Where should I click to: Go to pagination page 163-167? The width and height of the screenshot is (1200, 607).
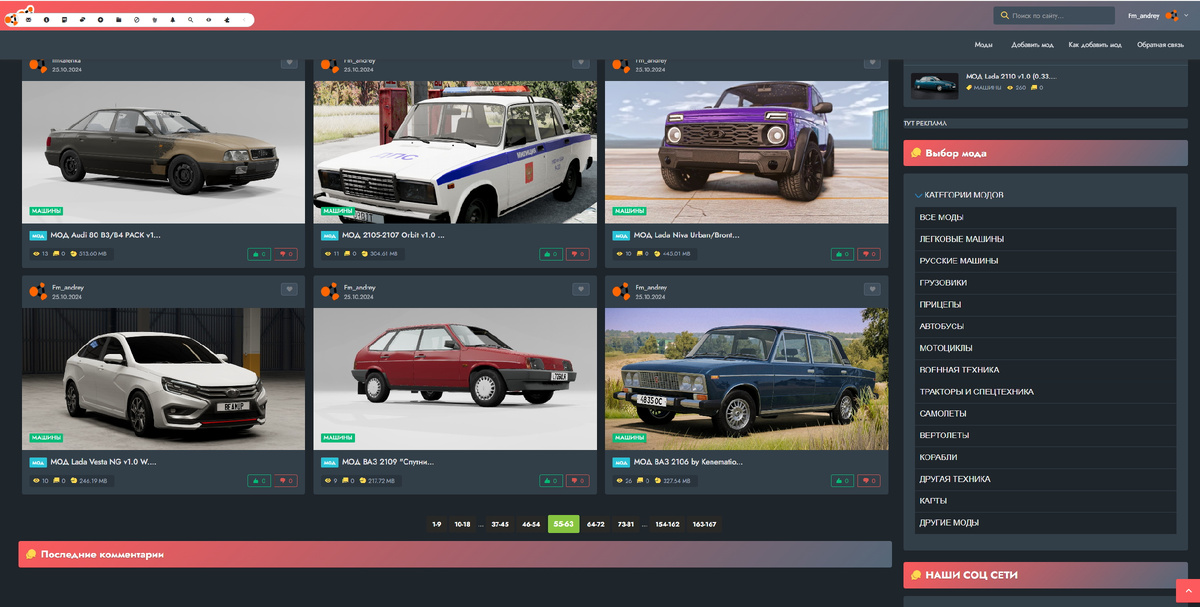(704, 524)
